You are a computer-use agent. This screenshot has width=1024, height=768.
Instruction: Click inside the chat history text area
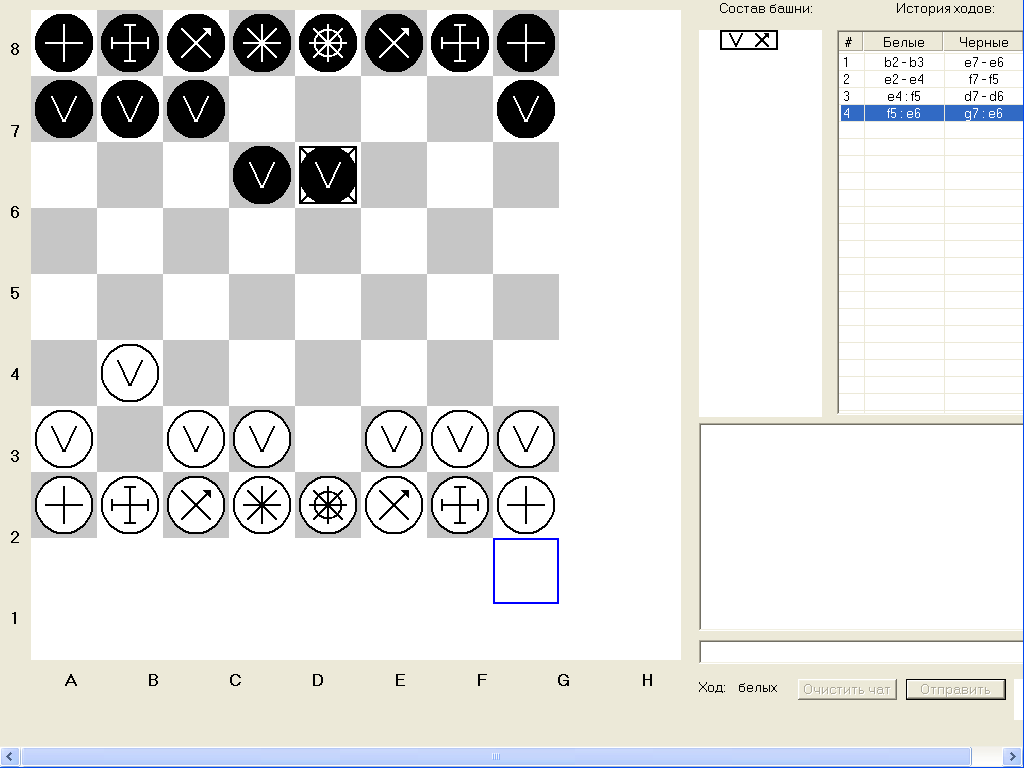(861, 527)
